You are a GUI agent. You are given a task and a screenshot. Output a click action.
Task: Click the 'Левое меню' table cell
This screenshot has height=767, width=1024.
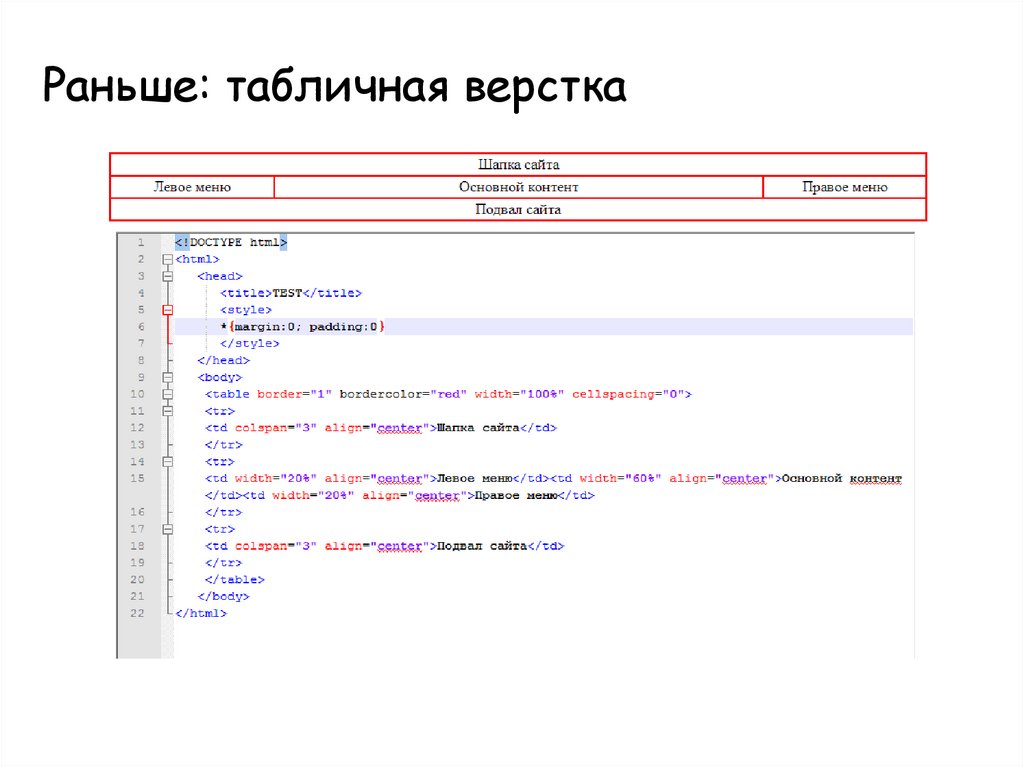coord(192,187)
